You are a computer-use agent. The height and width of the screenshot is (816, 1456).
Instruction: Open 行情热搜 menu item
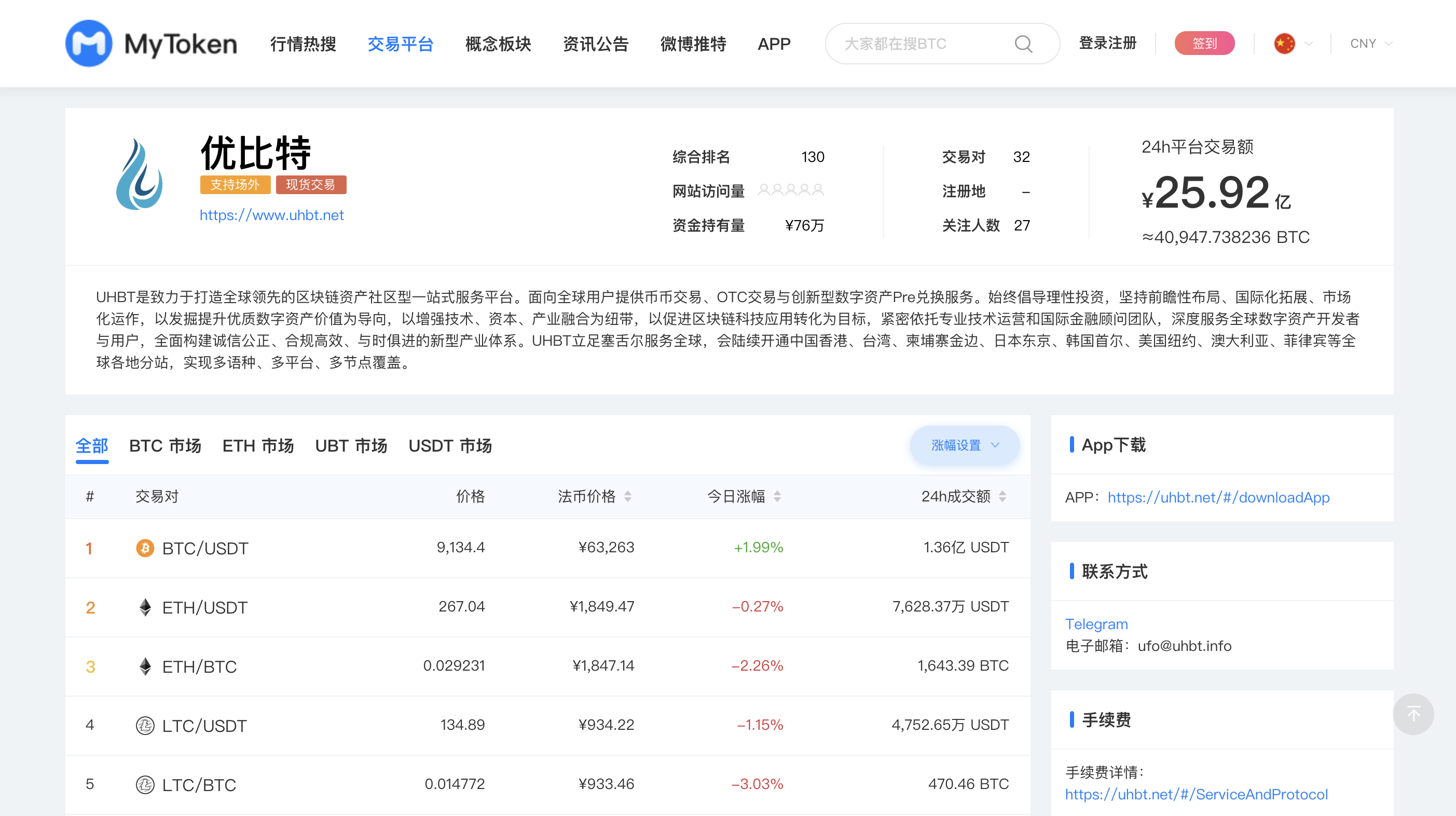coord(304,44)
